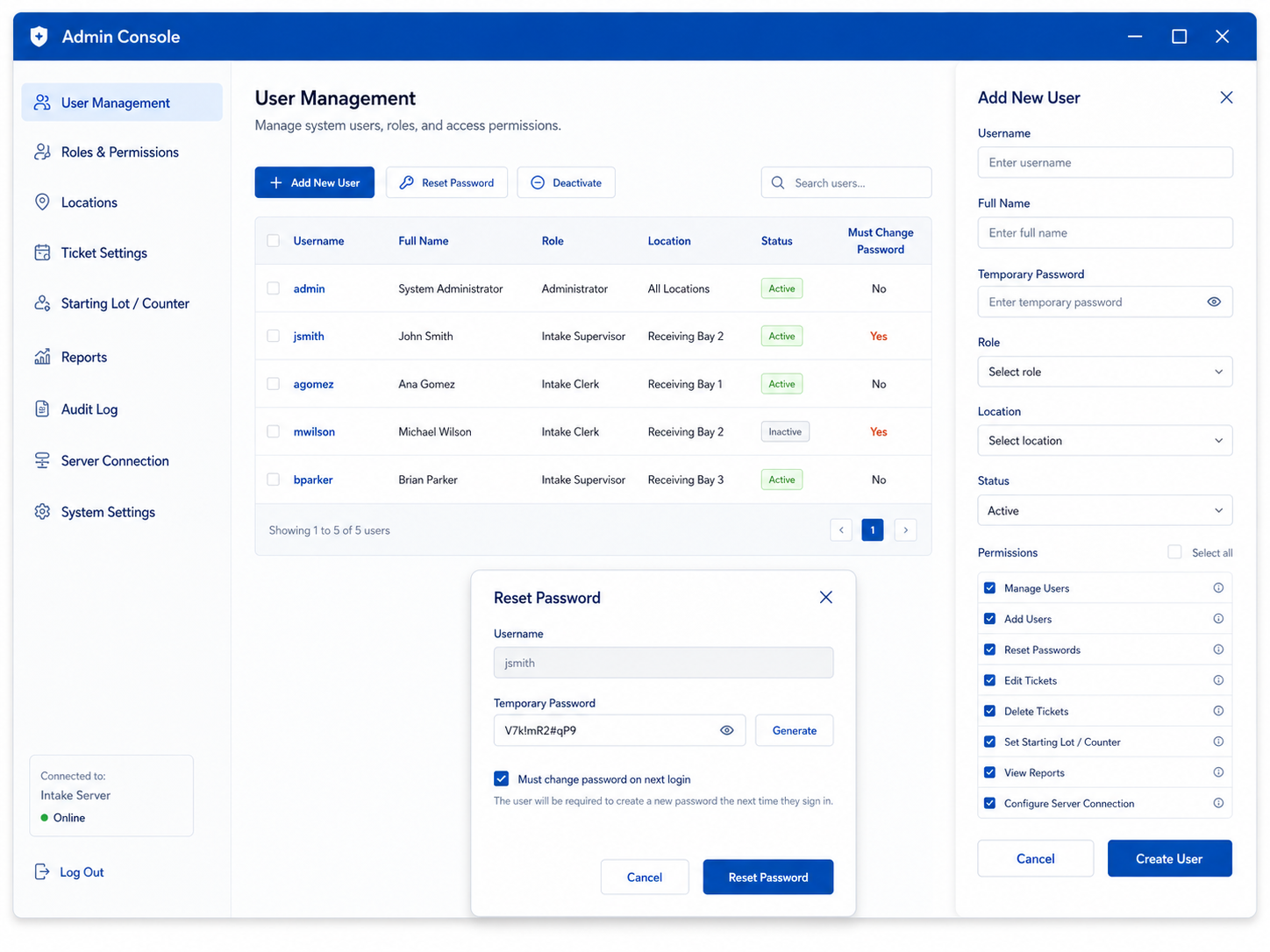Viewport: 1270px width, 952px height.
Task: Click info icon for Edit Tickets permission
Action: 1218,680
